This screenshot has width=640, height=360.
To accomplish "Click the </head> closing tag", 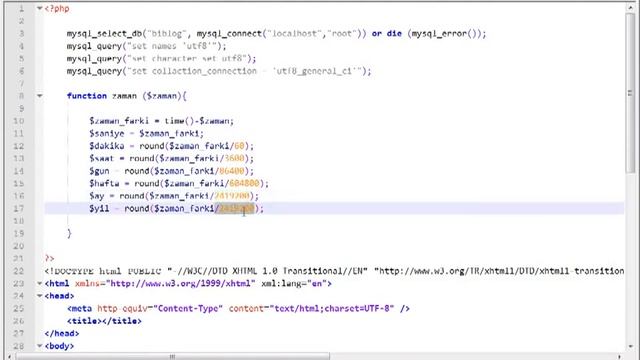I will pos(62,333).
